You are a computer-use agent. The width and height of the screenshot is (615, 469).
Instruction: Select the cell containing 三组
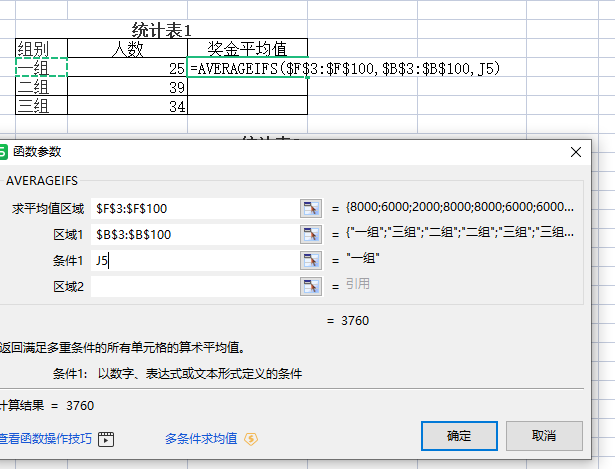42,105
